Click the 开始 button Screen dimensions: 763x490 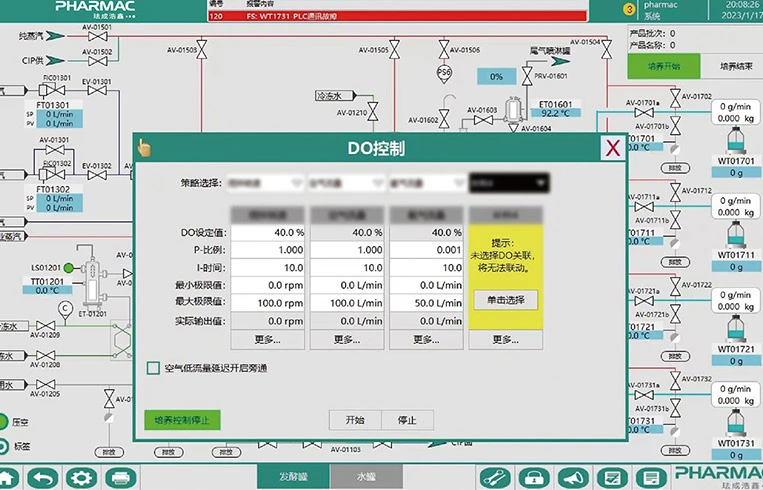[x=355, y=420]
